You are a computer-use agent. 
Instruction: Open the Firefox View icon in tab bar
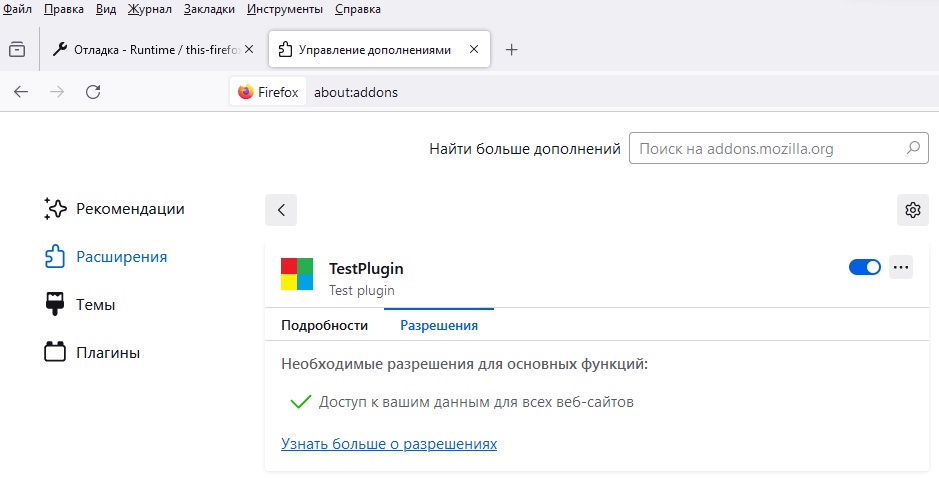tap(17, 49)
